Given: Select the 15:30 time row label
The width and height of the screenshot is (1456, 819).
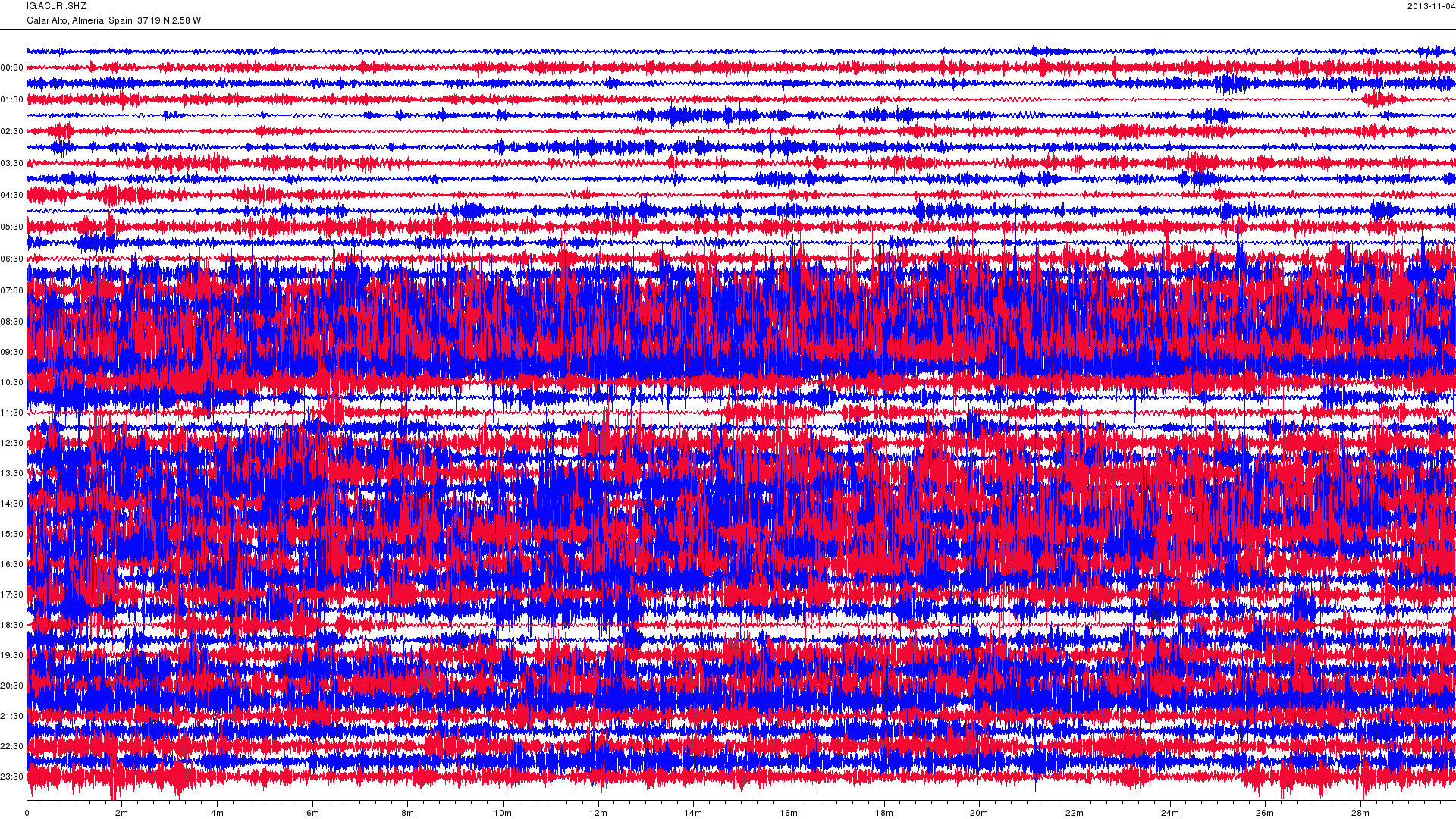Looking at the screenshot, I should [12, 535].
